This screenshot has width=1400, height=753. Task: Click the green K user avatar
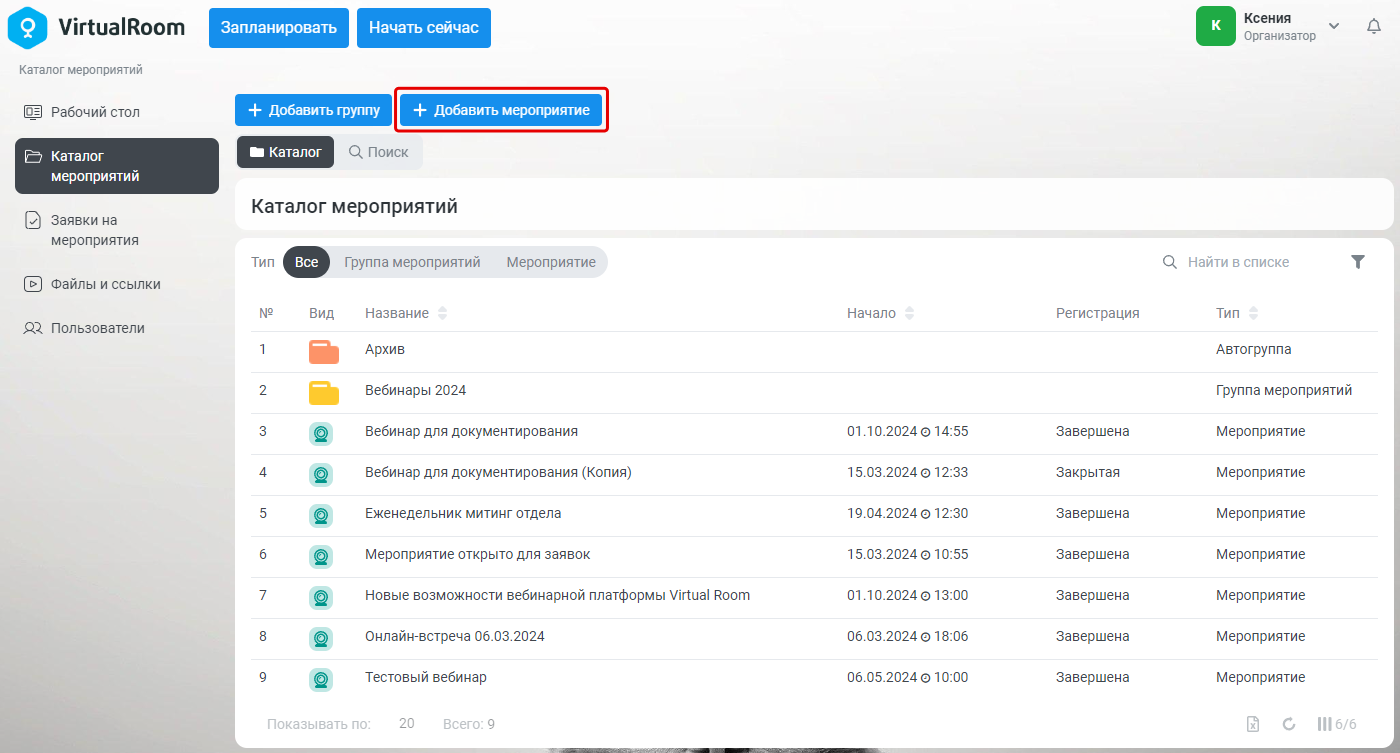(1216, 26)
